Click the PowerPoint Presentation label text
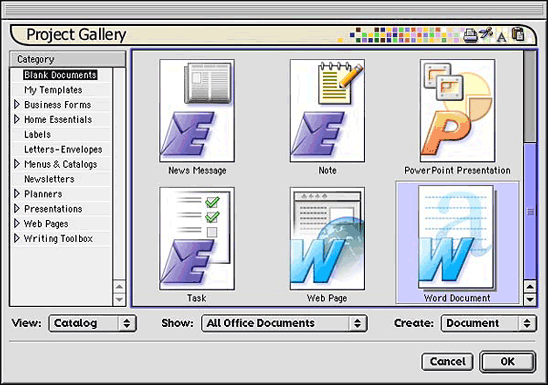 point(457,170)
